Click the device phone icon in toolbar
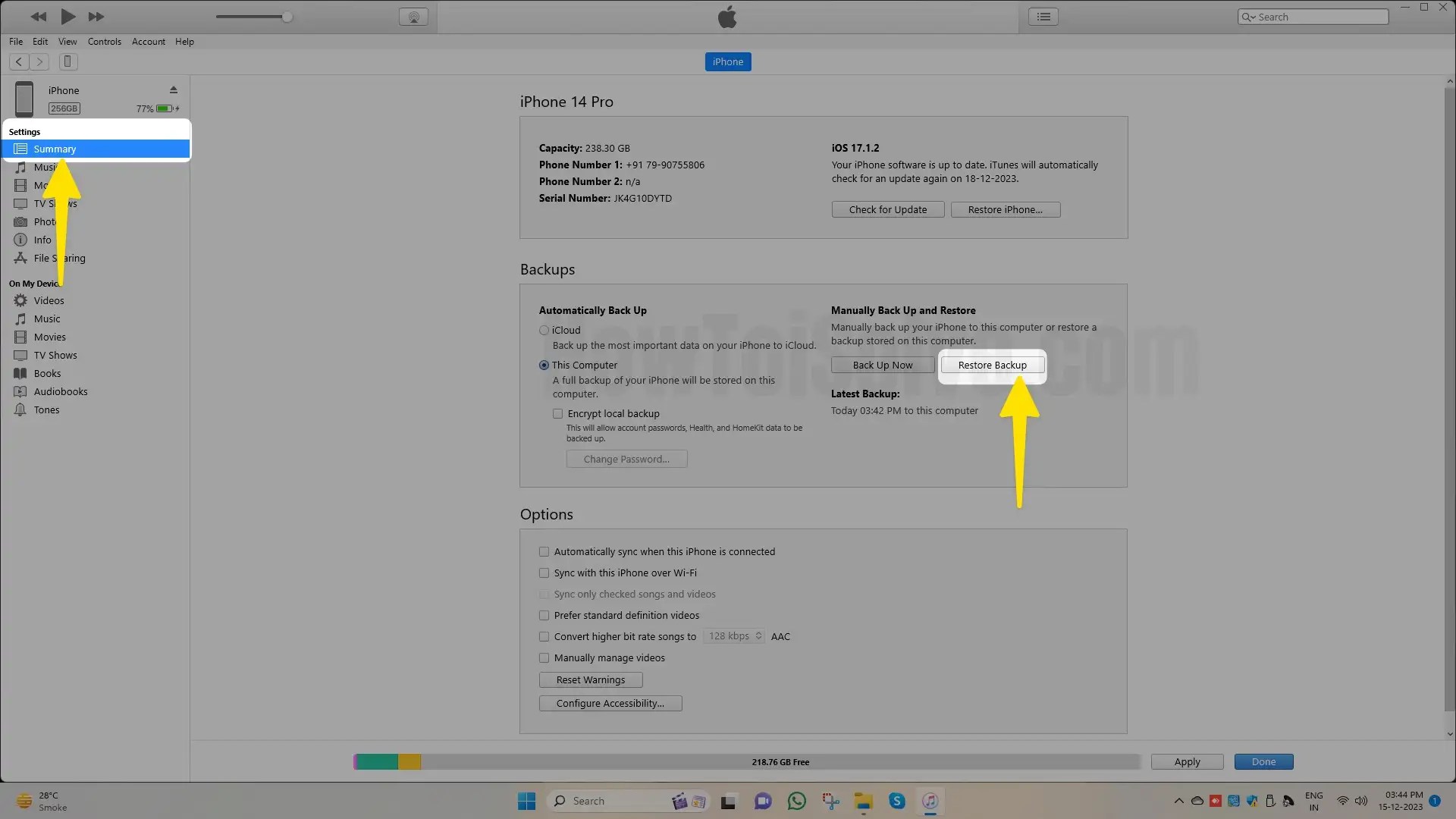Image resolution: width=1456 pixels, height=819 pixels. (x=67, y=61)
